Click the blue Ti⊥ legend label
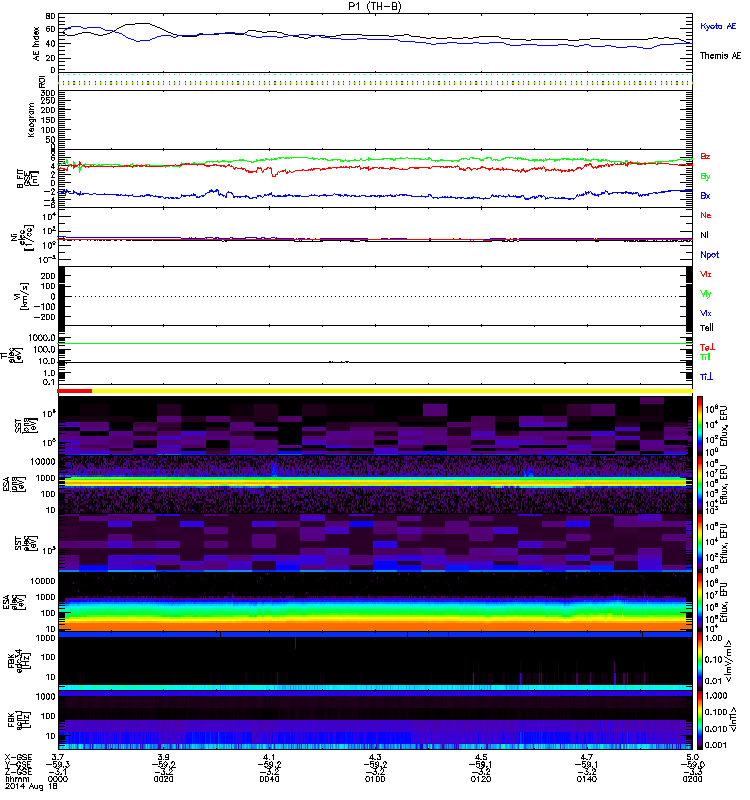Viewport: 750px width, 800px height. pyautogui.click(x=706, y=377)
